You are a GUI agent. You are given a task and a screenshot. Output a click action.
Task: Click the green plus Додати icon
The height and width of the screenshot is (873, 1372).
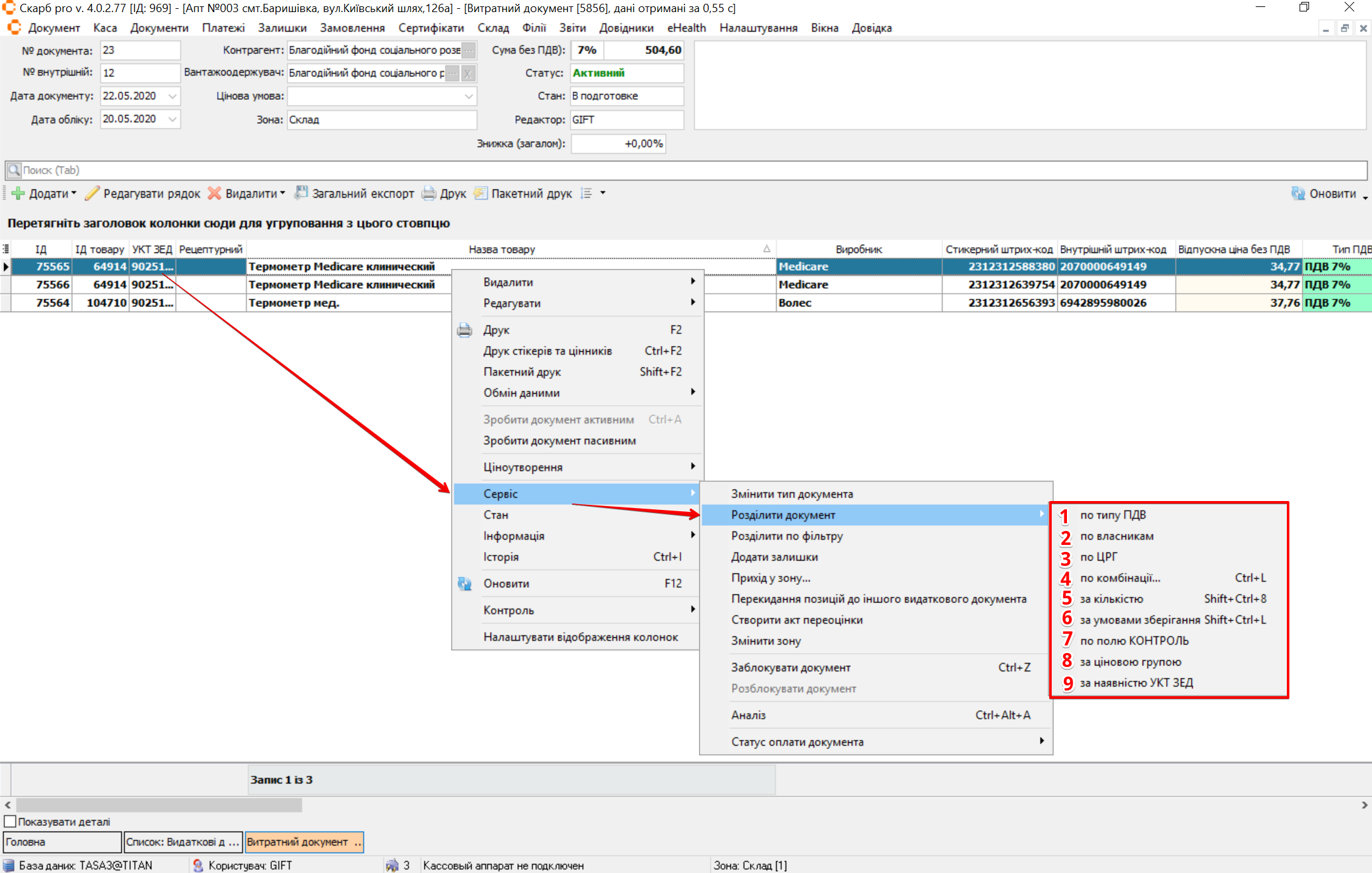pos(18,193)
